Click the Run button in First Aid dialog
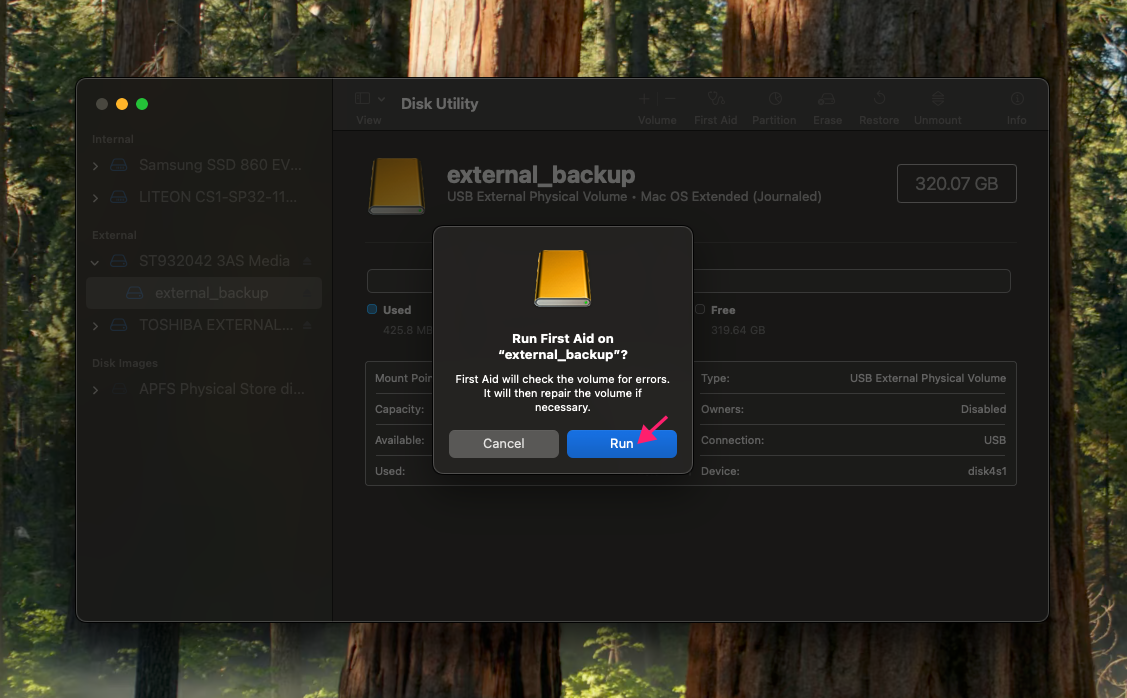Viewport: 1127px width, 698px height. pyautogui.click(x=622, y=444)
